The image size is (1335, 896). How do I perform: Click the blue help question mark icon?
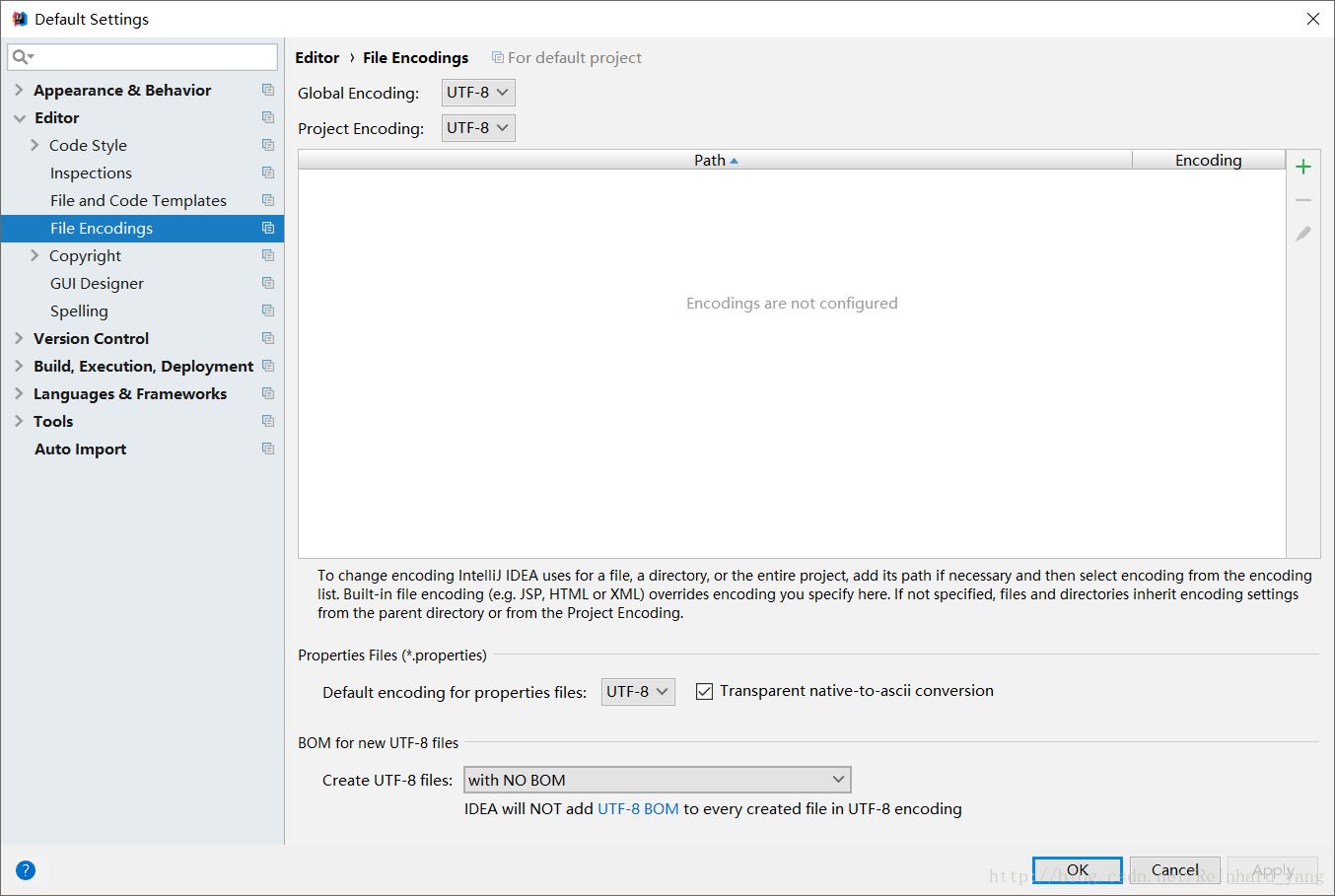26,870
